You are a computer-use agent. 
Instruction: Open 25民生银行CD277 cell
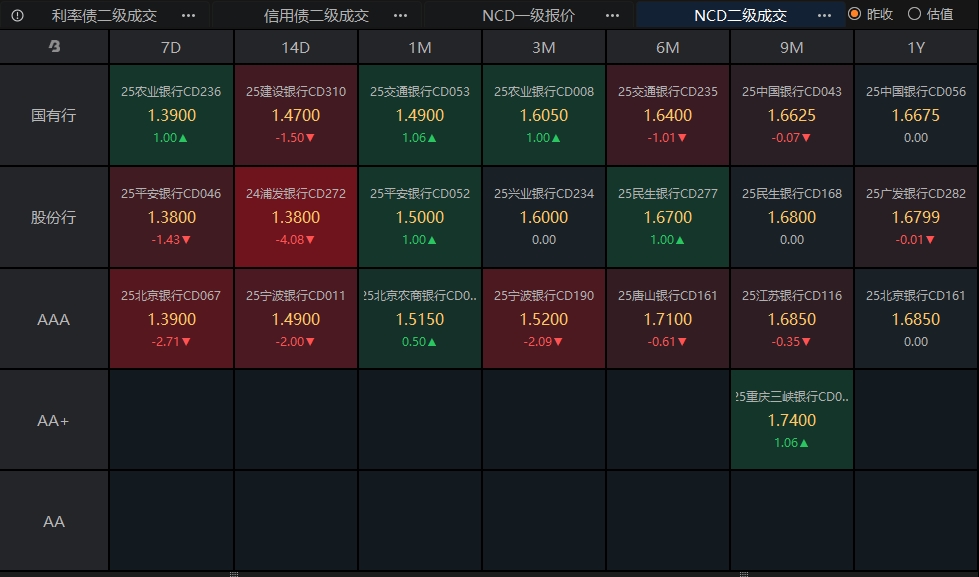(667, 217)
